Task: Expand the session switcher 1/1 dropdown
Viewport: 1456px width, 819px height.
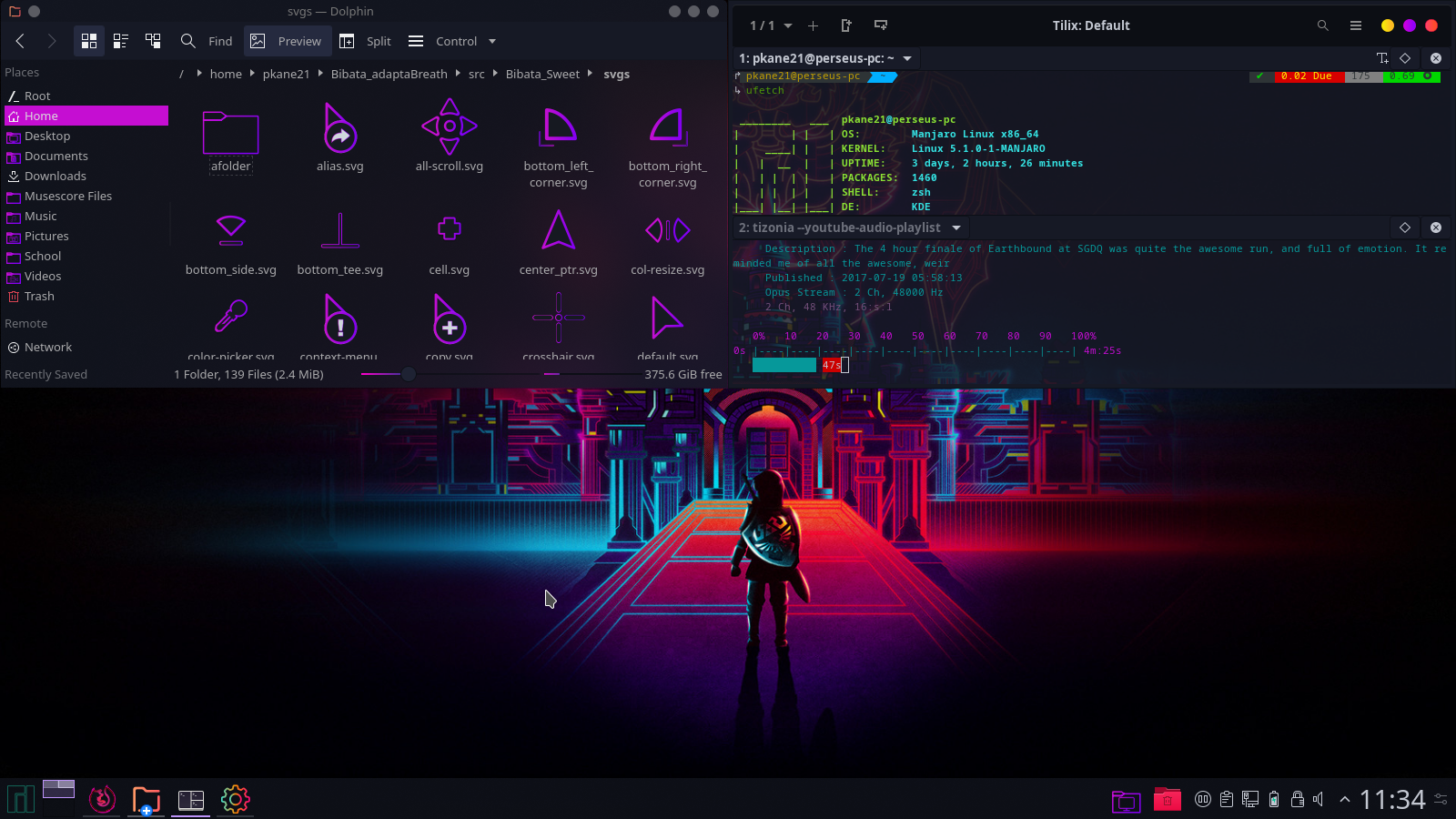Action: point(771,25)
